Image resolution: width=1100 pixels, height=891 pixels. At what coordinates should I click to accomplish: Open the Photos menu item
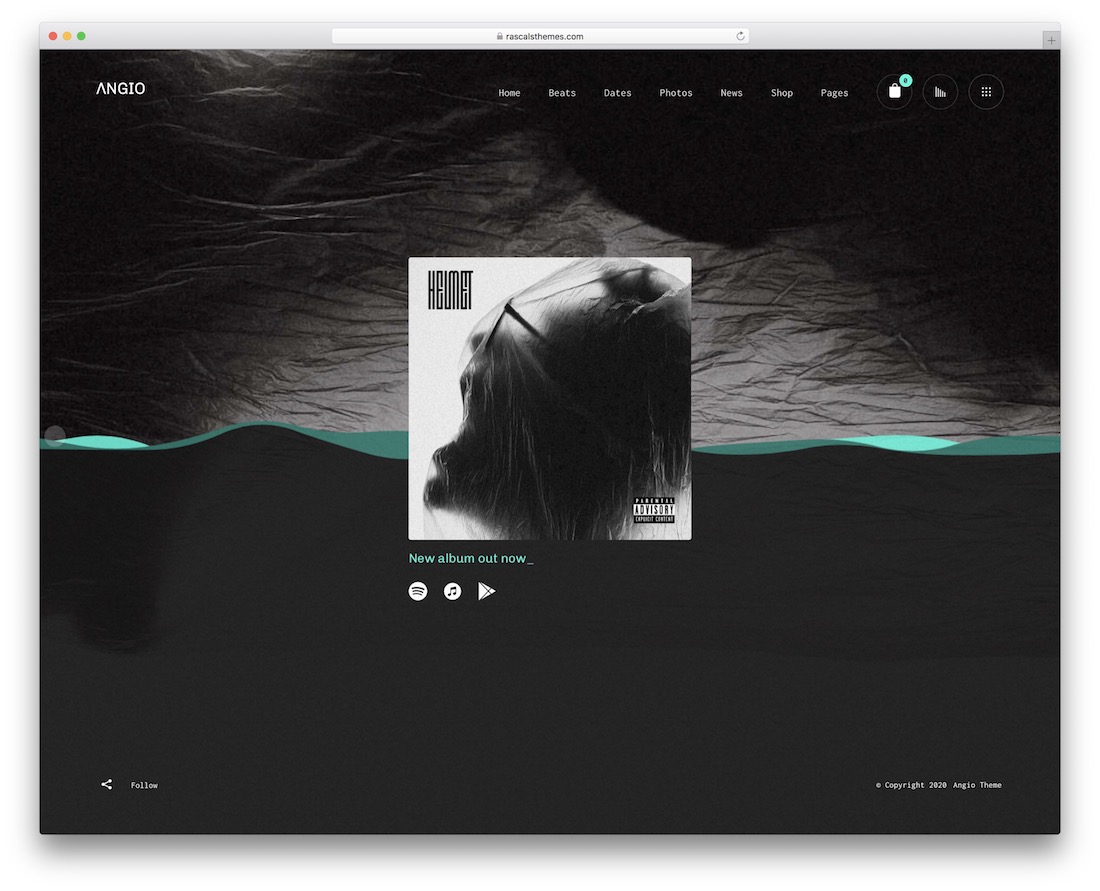coord(676,93)
